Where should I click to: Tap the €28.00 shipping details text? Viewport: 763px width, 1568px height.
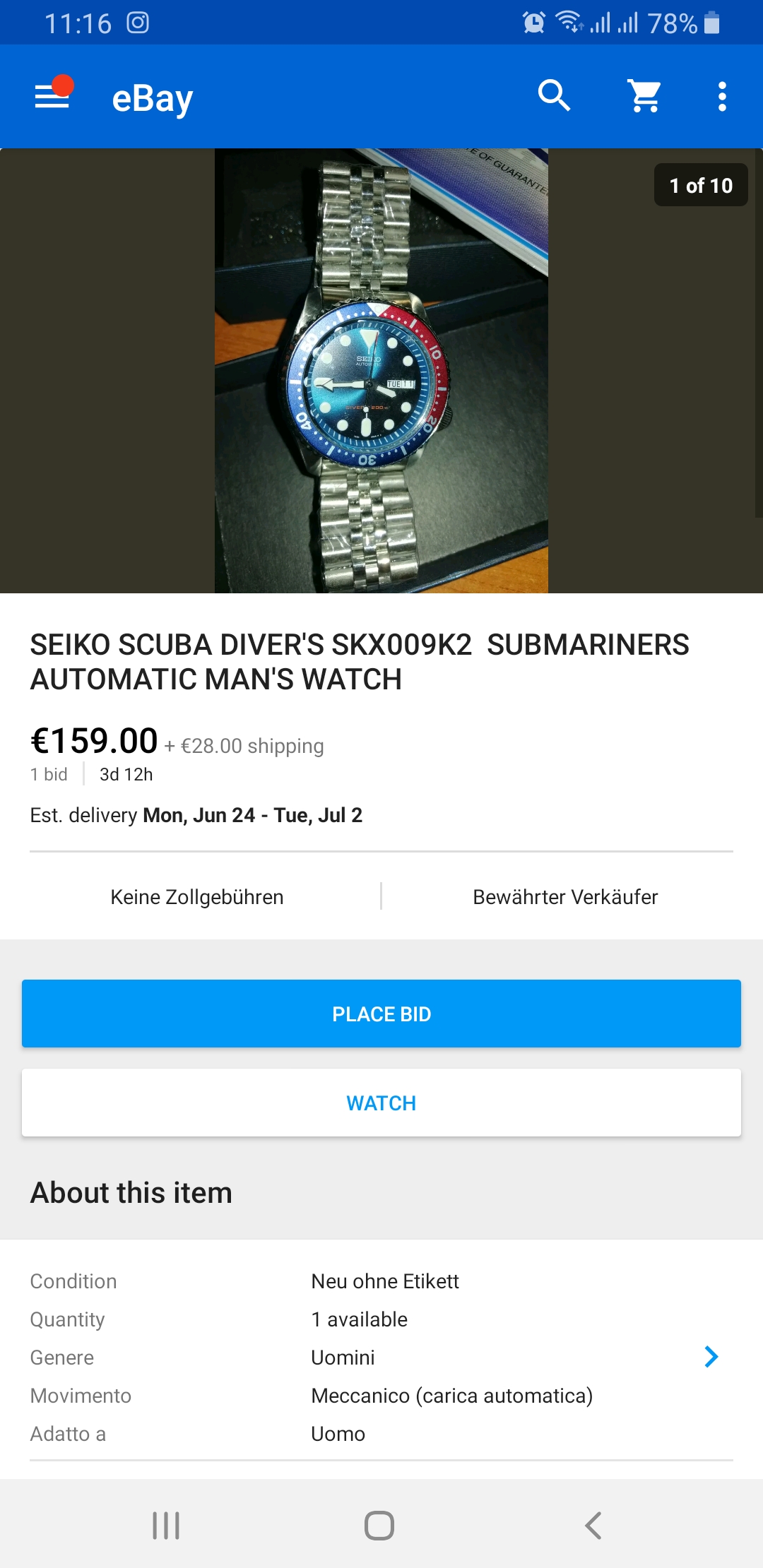click(244, 746)
